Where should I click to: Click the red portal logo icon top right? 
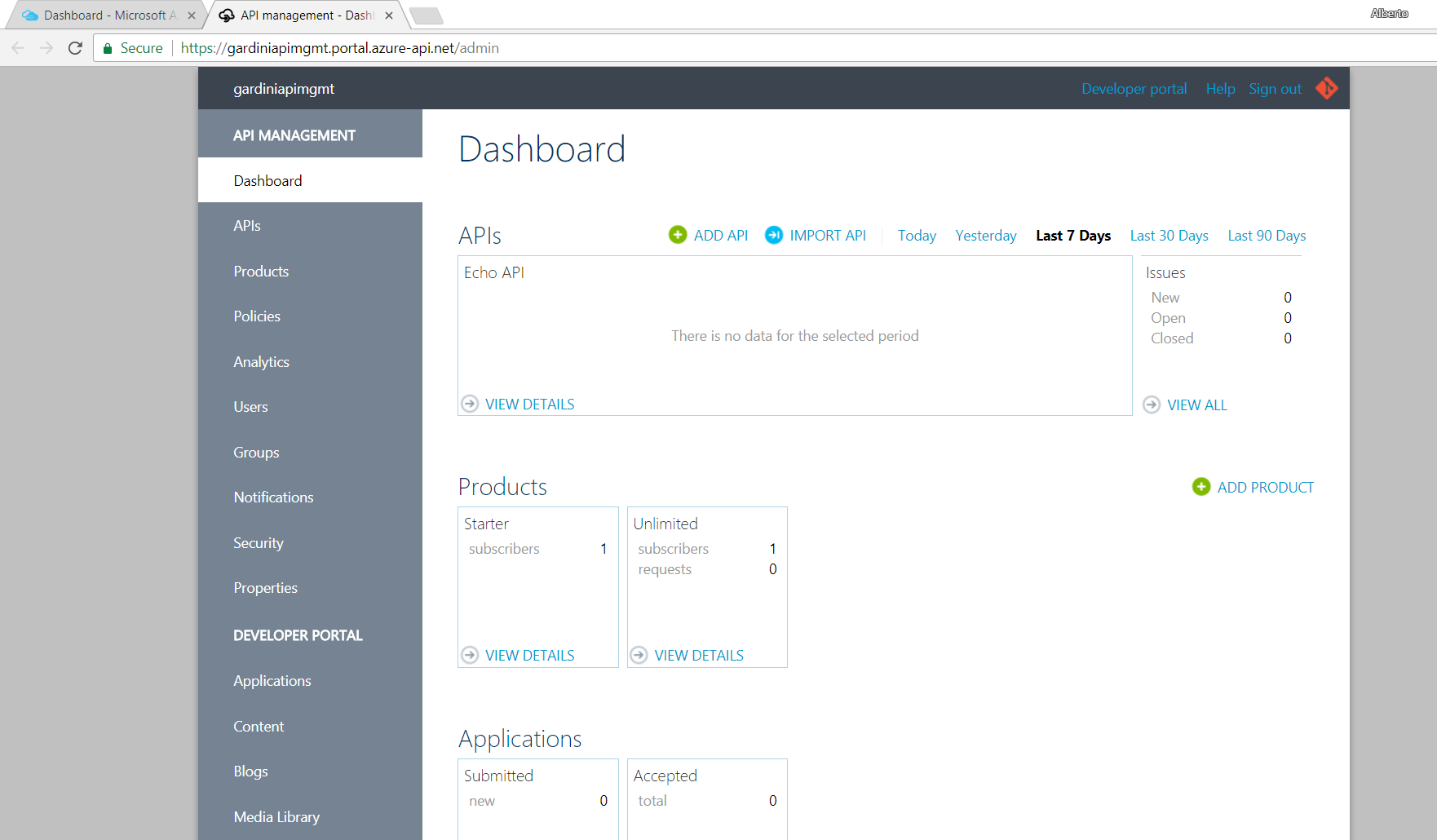[x=1326, y=88]
